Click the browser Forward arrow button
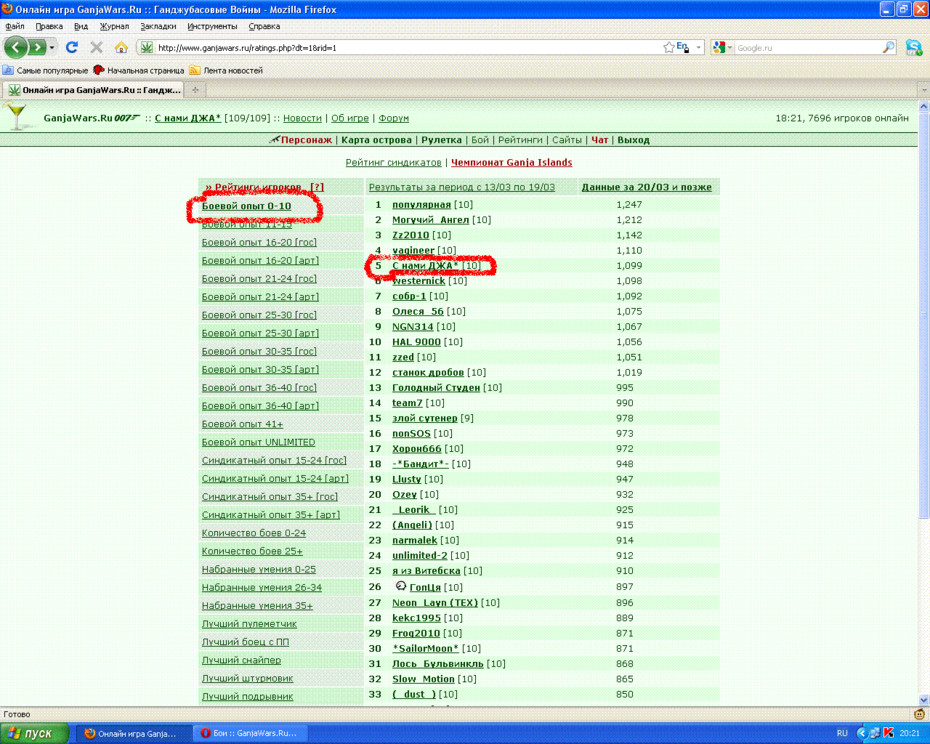The width and height of the screenshot is (930, 744). pyautogui.click(x=37, y=47)
